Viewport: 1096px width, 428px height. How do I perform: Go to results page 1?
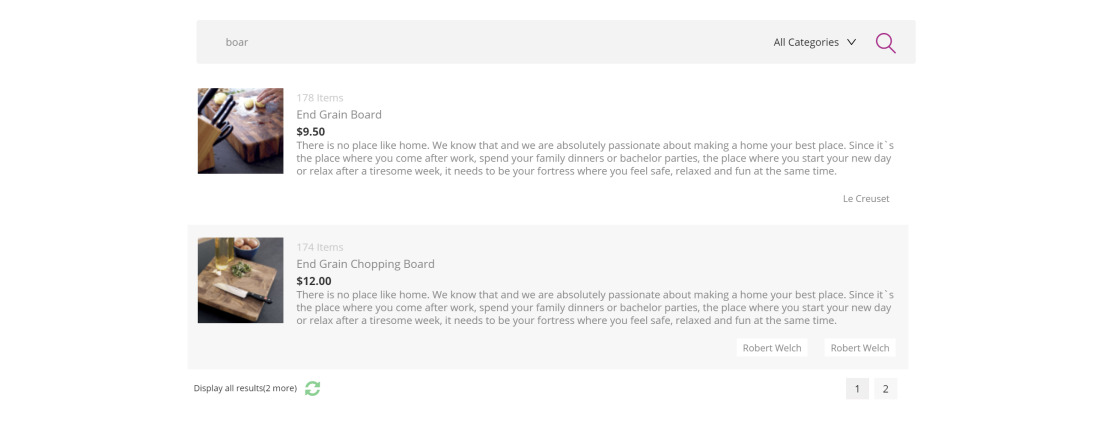(x=857, y=389)
